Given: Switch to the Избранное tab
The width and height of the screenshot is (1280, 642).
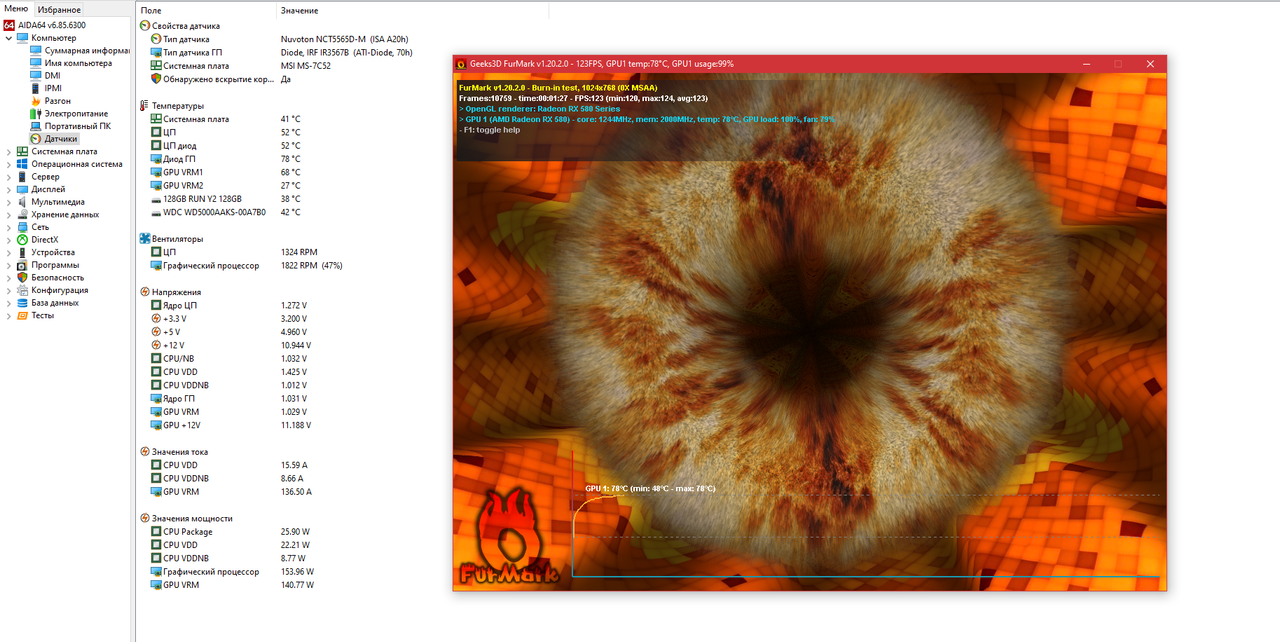Looking at the screenshot, I should [x=59, y=9].
